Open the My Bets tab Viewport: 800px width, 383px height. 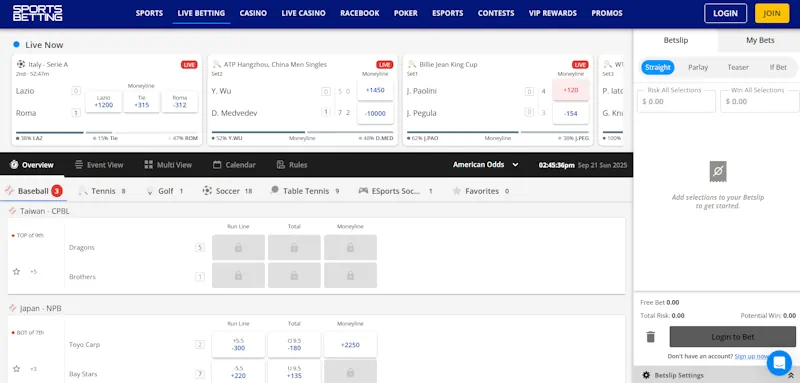(x=760, y=40)
